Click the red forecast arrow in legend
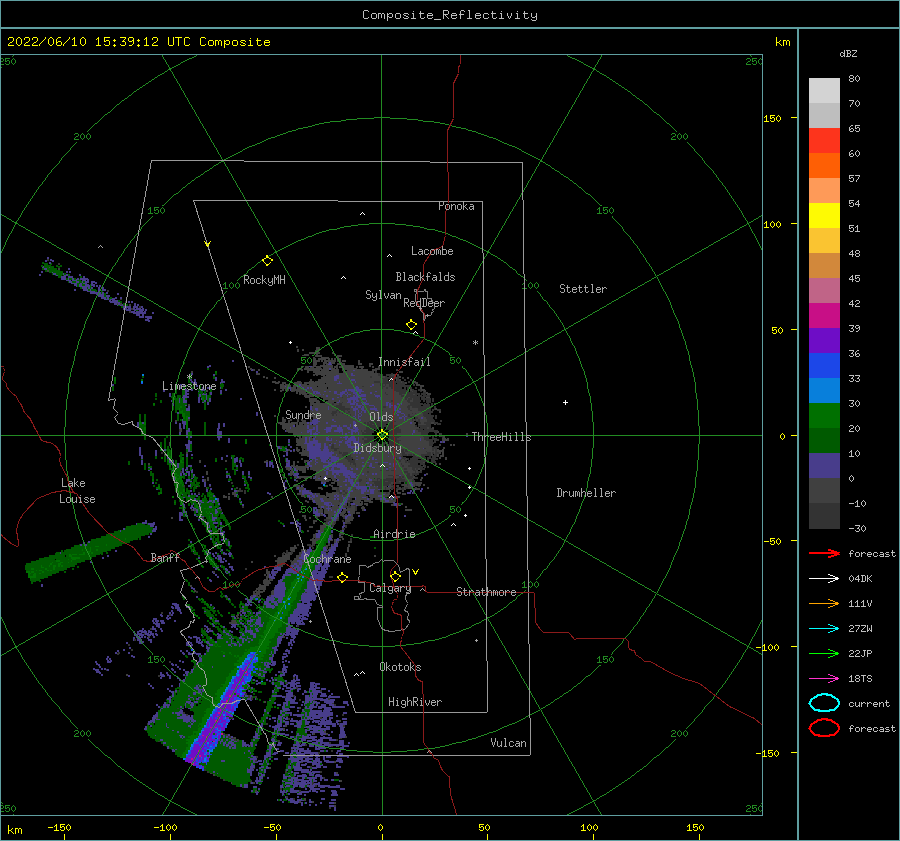Screen dimensions: 900x841 pyautogui.click(x=824, y=553)
